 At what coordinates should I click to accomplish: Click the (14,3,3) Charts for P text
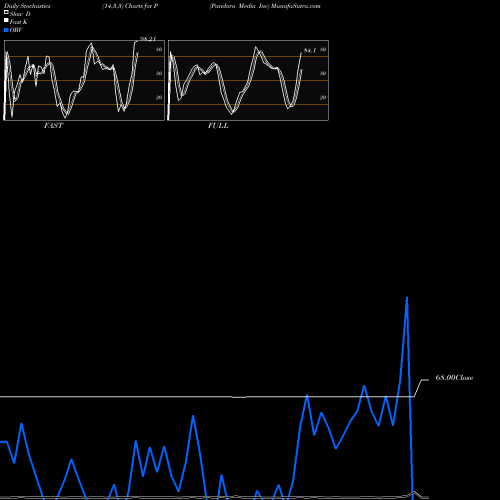pos(130,6)
